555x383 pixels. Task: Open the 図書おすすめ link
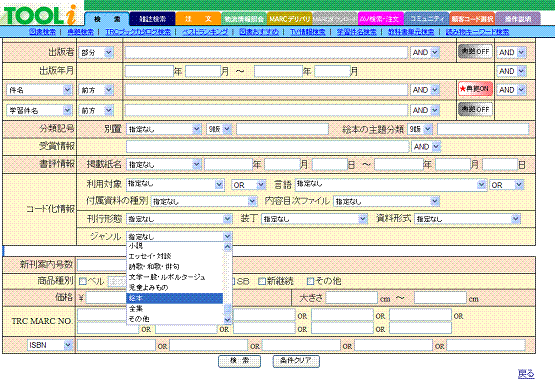pyautogui.click(x=259, y=32)
